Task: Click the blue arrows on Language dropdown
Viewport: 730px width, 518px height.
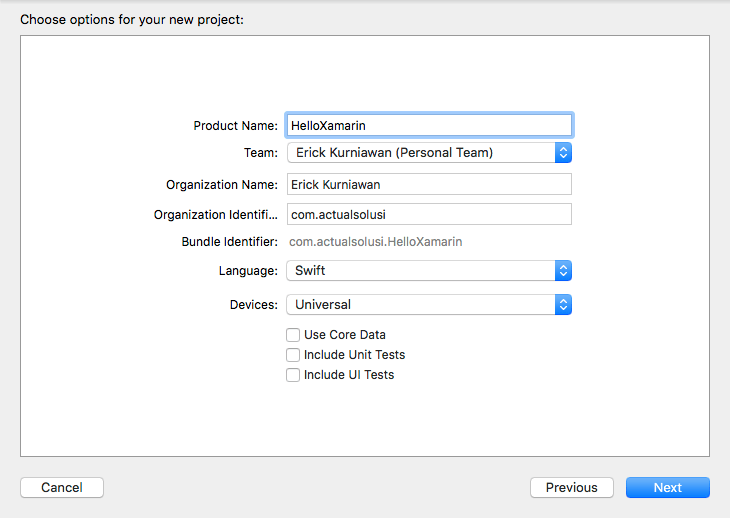Action: coord(563,271)
